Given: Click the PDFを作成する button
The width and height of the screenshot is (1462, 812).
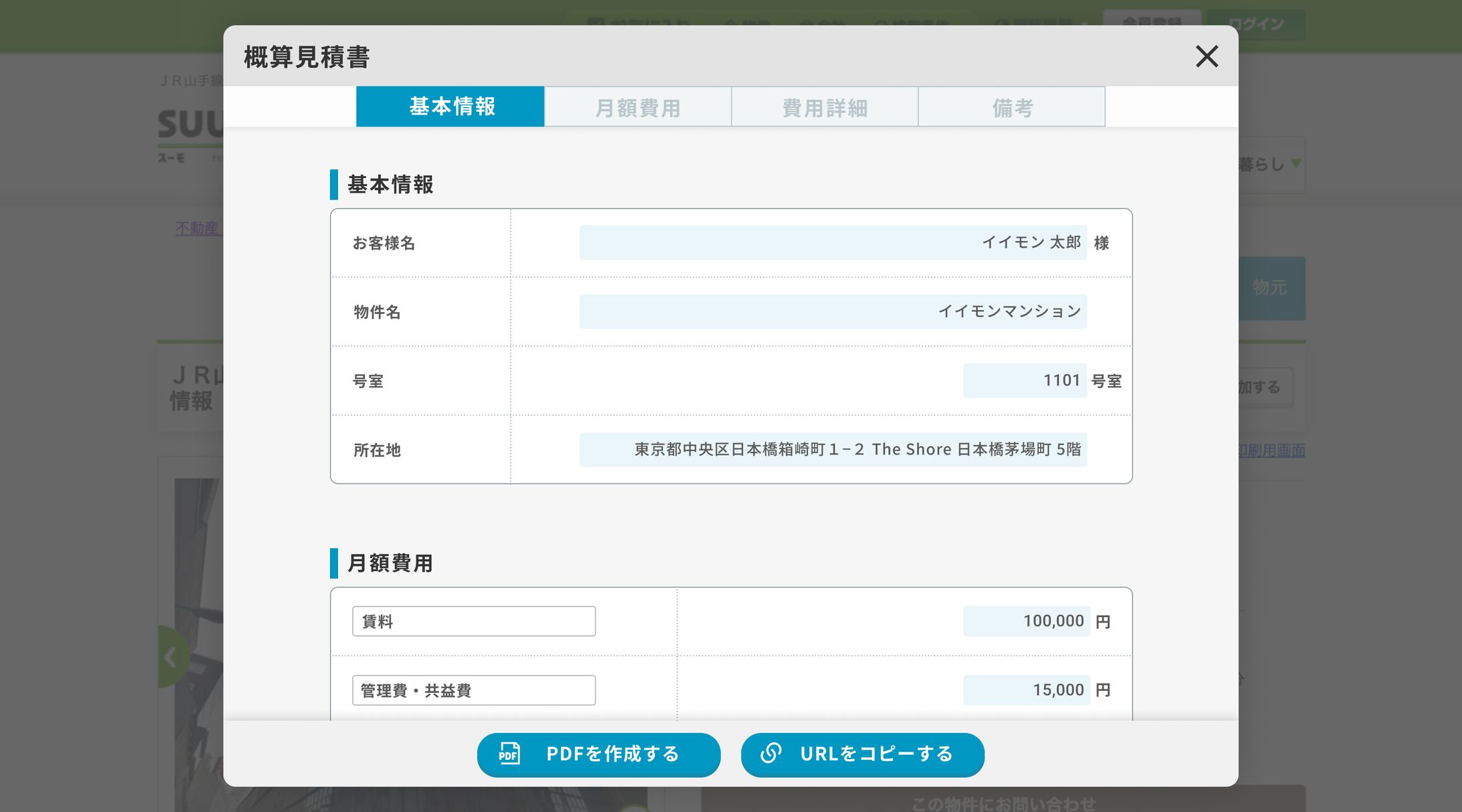Looking at the screenshot, I should 598,754.
